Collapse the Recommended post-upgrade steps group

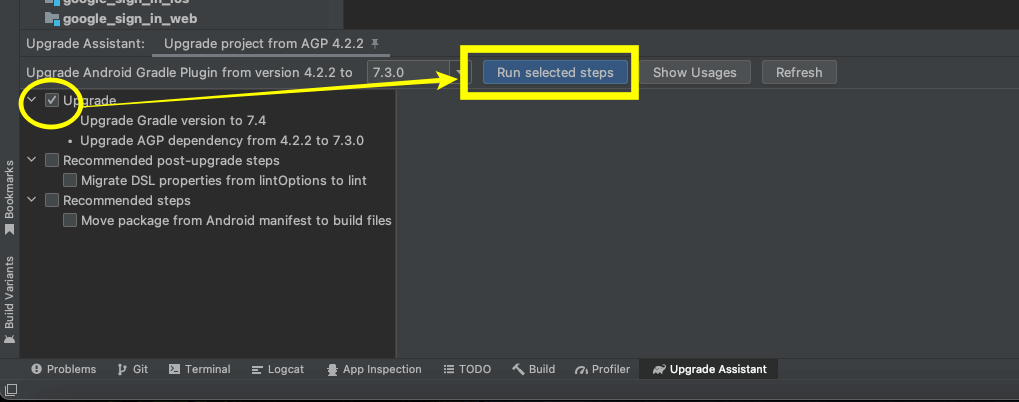31,160
